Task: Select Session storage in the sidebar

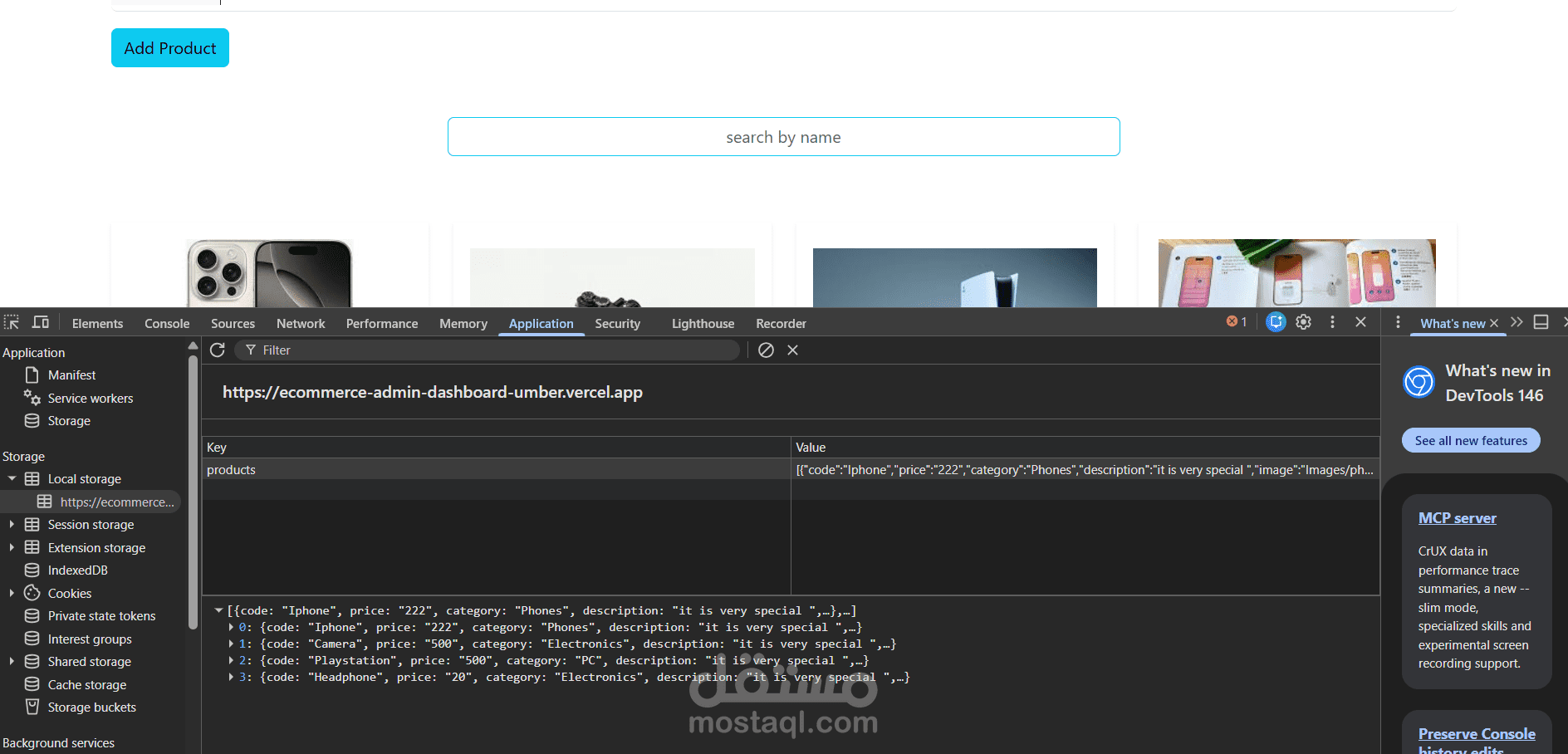Action: (91, 525)
